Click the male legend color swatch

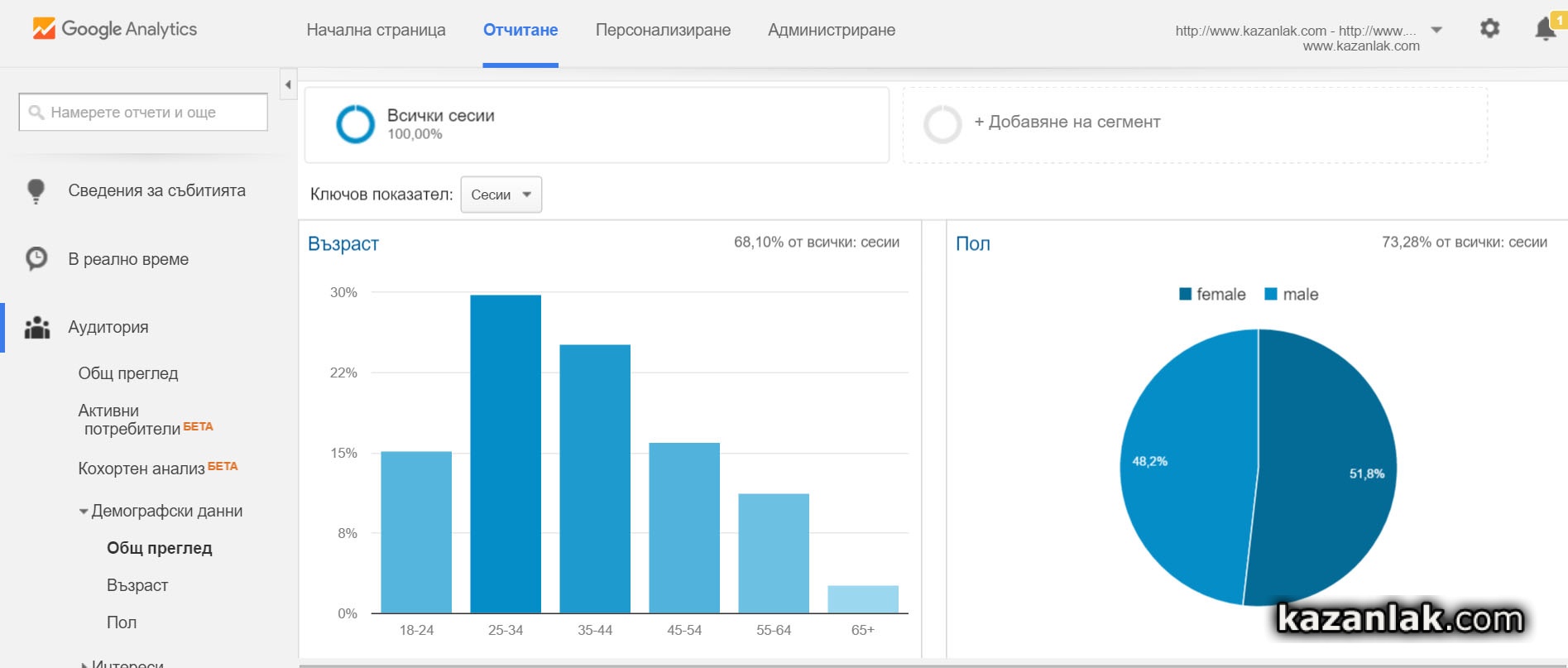tap(1271, 295)
